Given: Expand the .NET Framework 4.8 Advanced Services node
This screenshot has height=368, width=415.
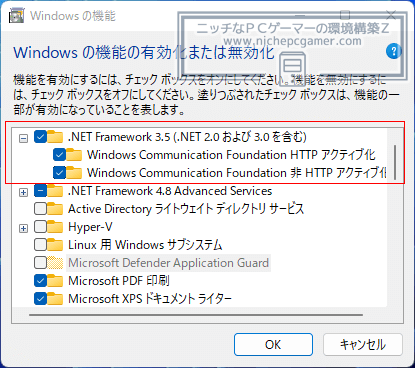Looking at the screenshot, I should [23, 192].
